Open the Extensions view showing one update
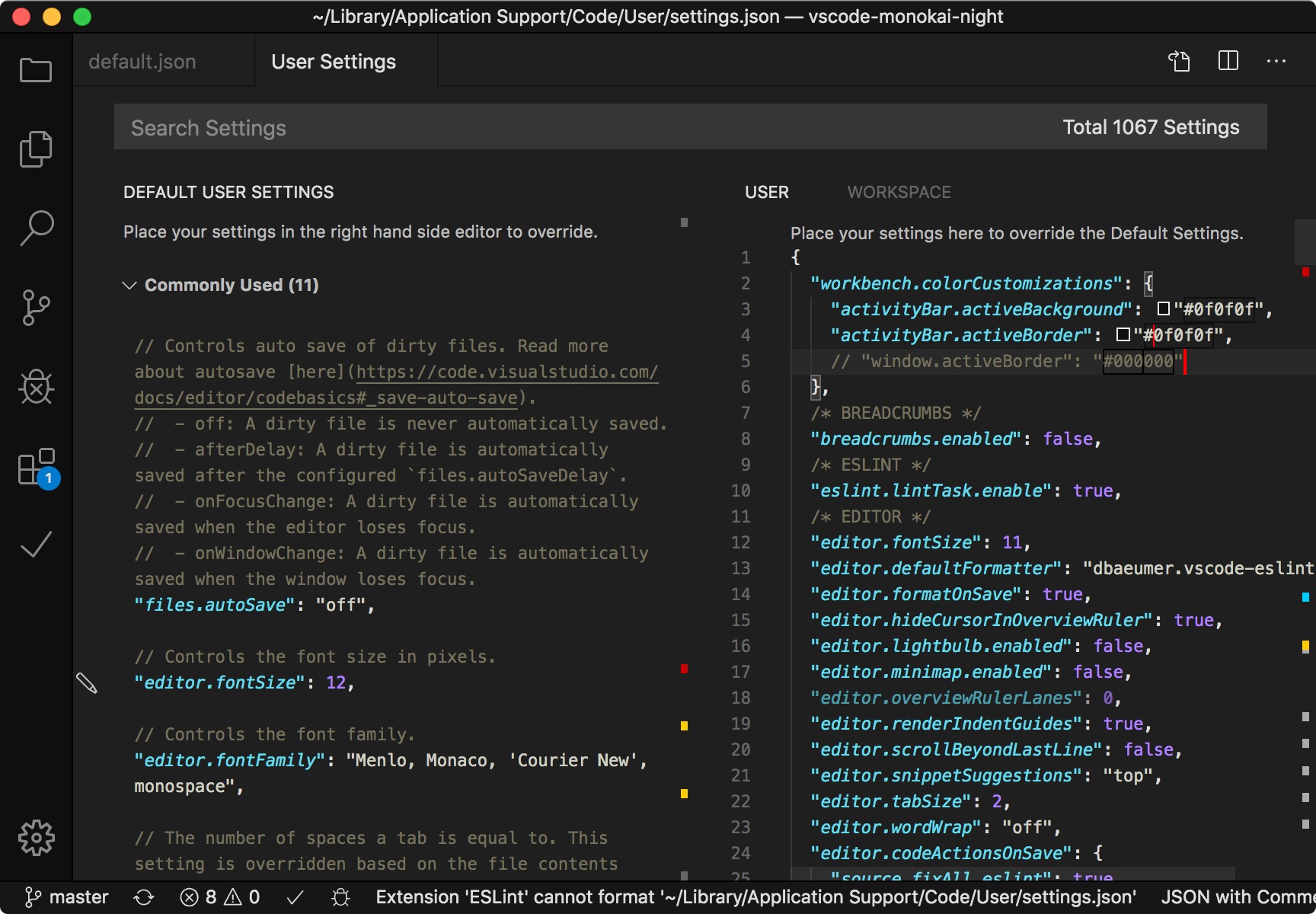The width and height of the screenshot is (1316, 914). click(36, 466)
